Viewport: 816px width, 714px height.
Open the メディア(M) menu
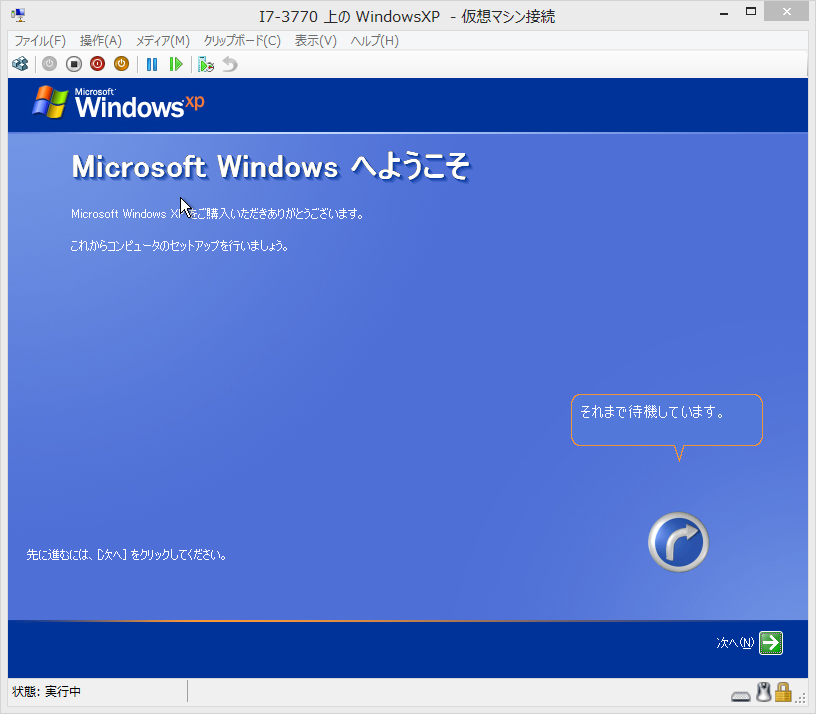(162, 41)
